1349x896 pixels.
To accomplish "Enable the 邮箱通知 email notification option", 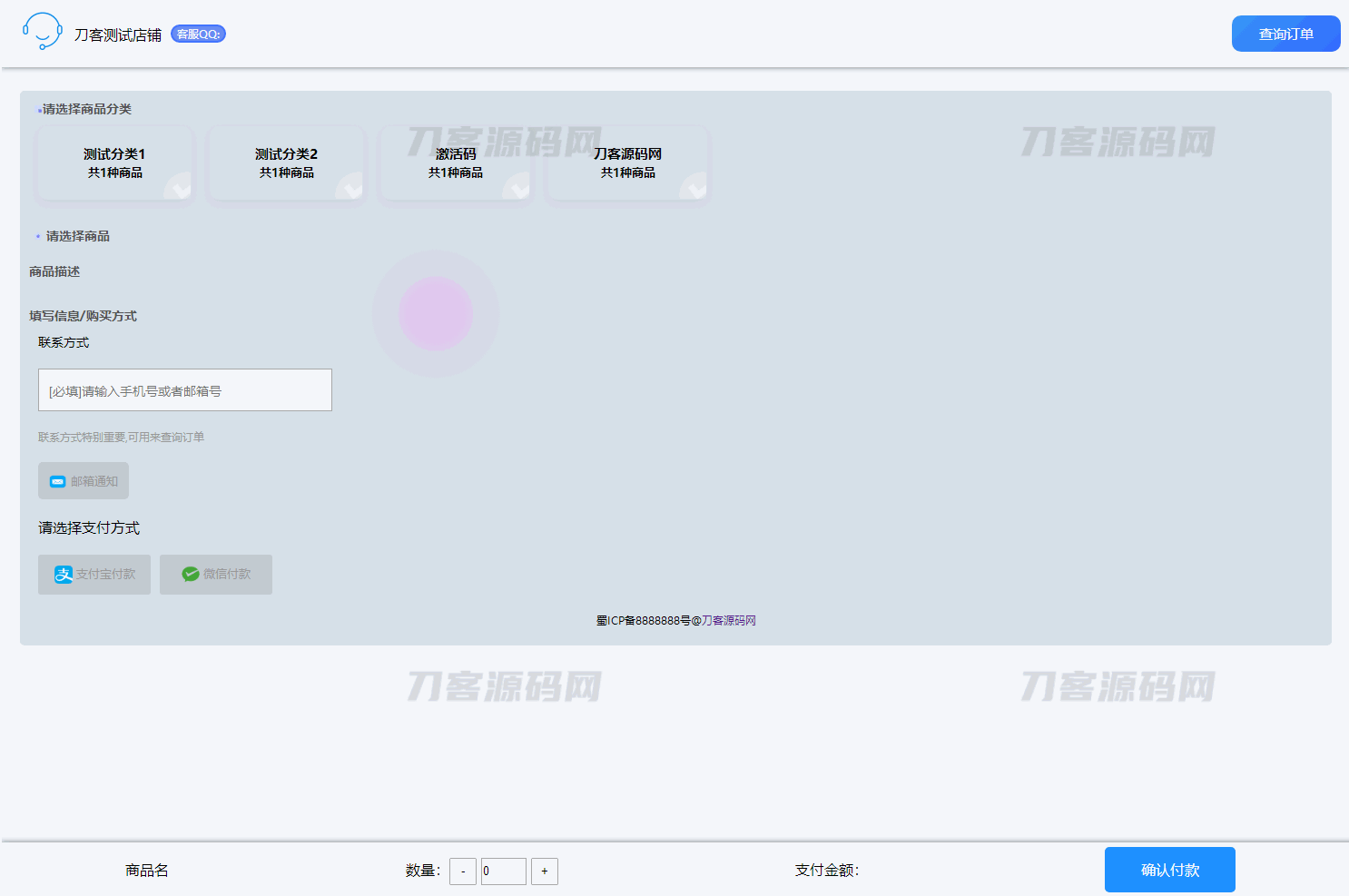I will [84, 481].
